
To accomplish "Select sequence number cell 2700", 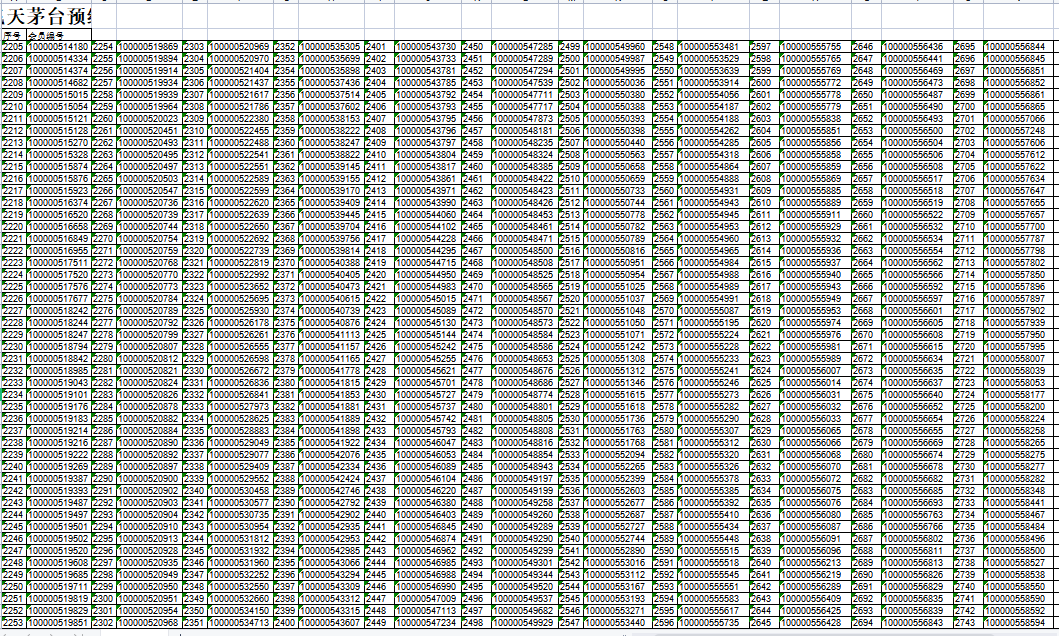I will (x=968, y=107).
